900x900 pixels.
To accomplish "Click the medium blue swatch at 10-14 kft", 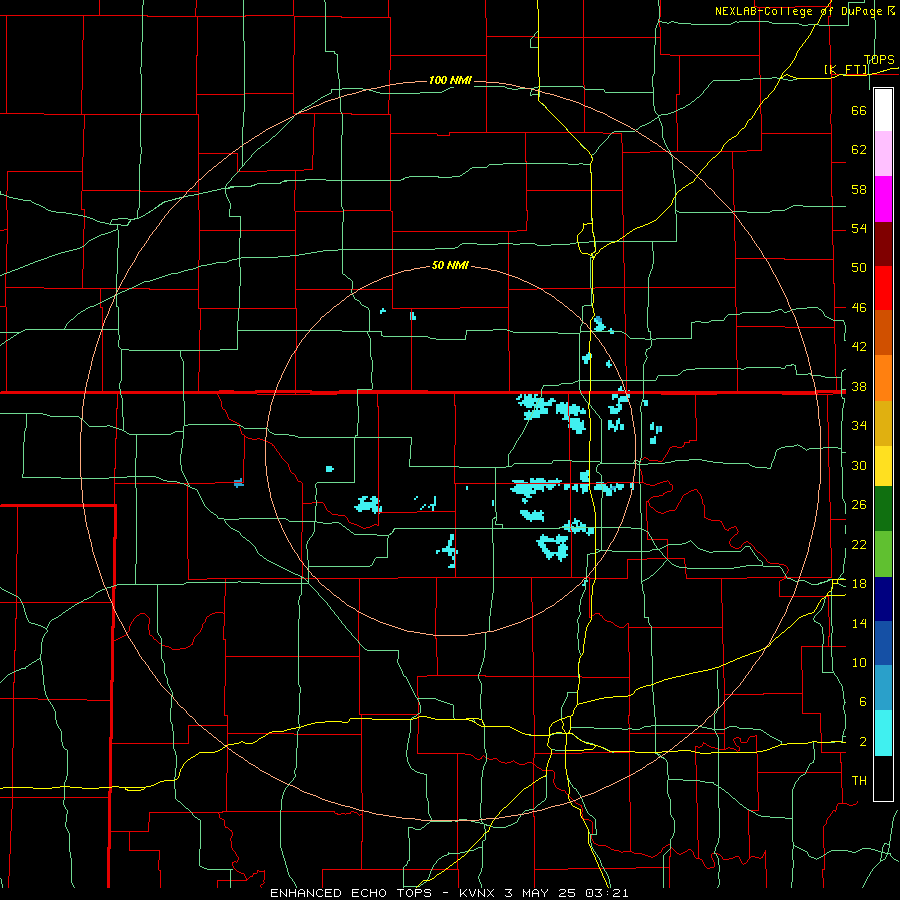I will tap(883, 643).
